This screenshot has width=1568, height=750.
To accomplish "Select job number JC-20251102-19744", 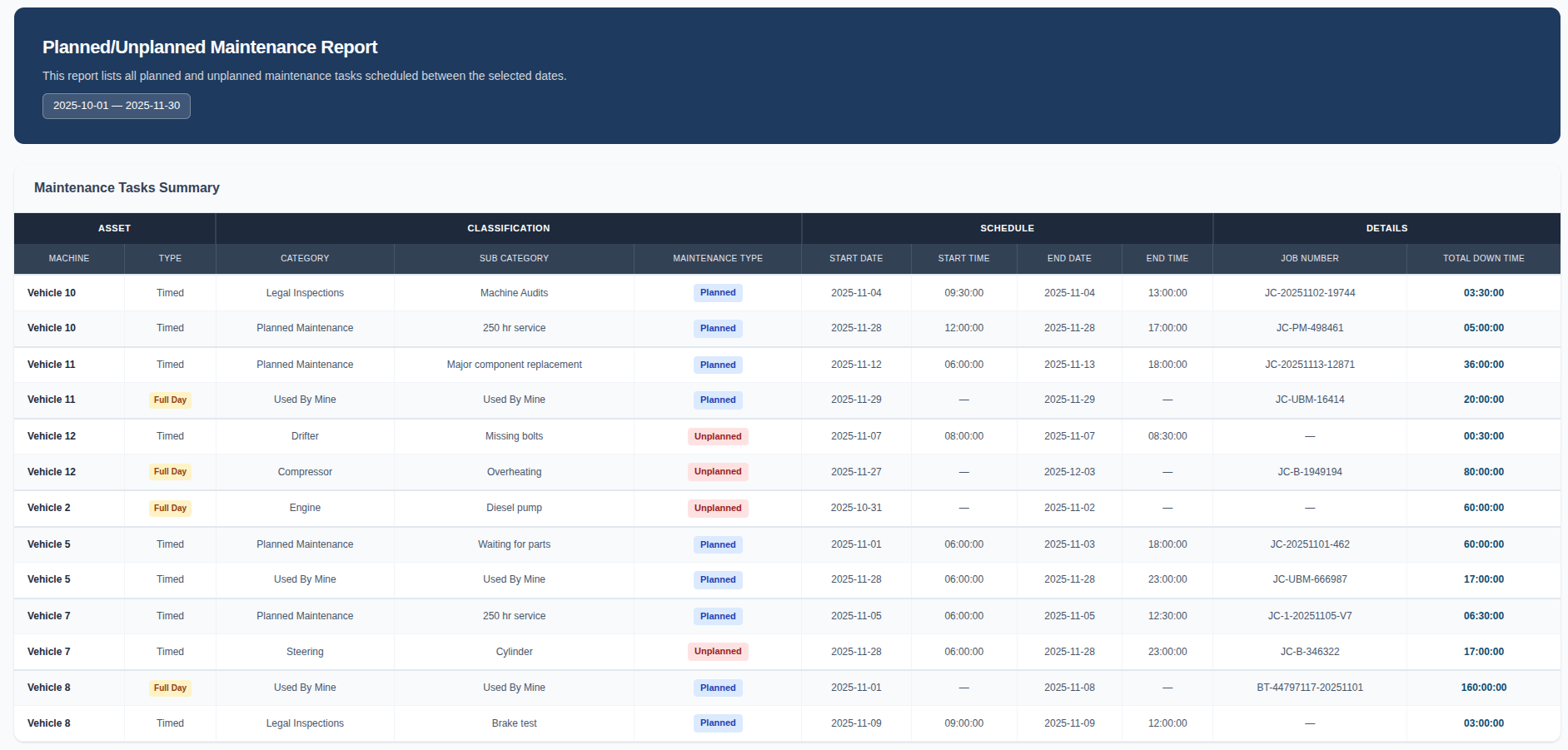I will (x=1309, y=293).
